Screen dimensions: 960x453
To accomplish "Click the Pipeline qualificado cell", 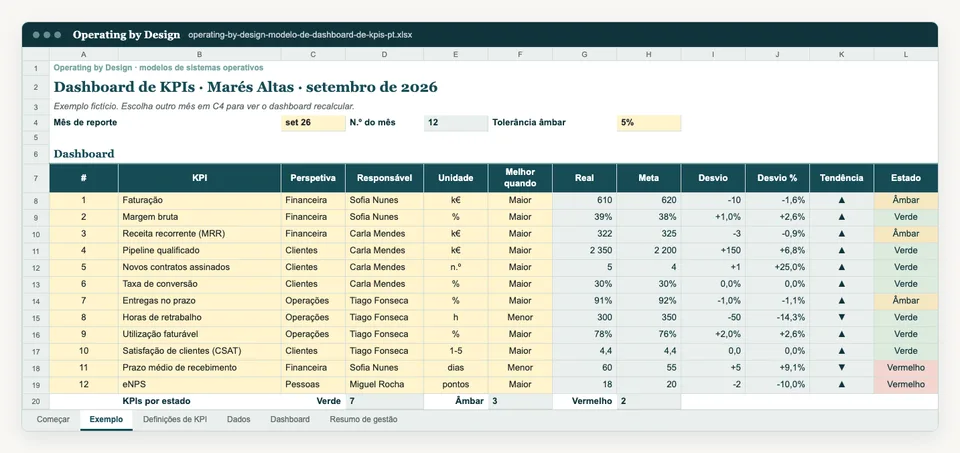I will tap(200, 250).
